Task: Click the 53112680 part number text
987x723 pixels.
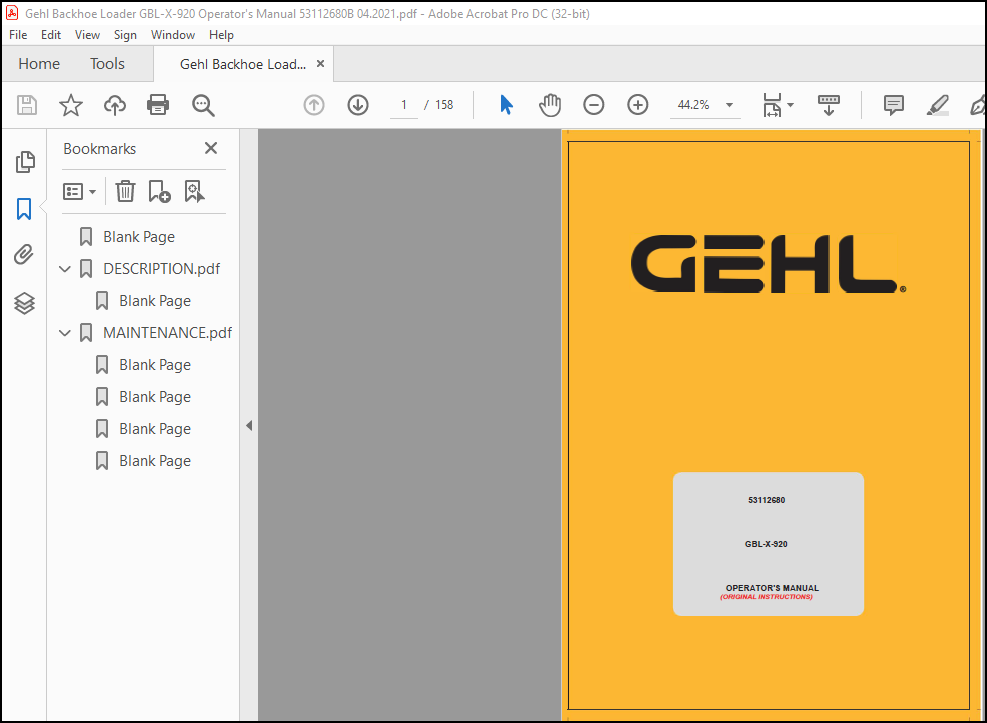Action: click(766, 500)
